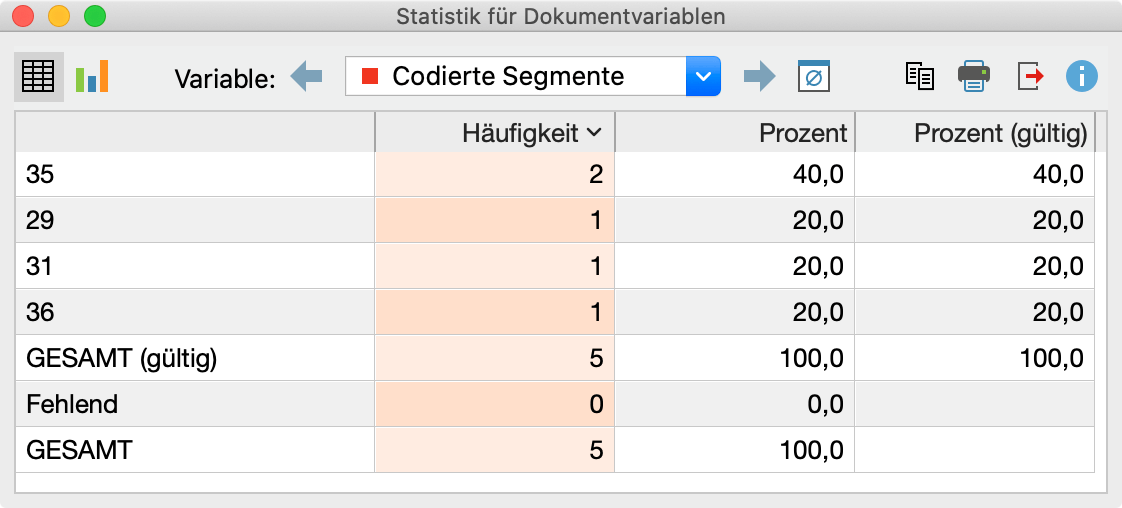Select the GESAMT (gültig) row
Image resolution: width=1122 pixels, height=508 pixels.
click(x=555, y=358)
